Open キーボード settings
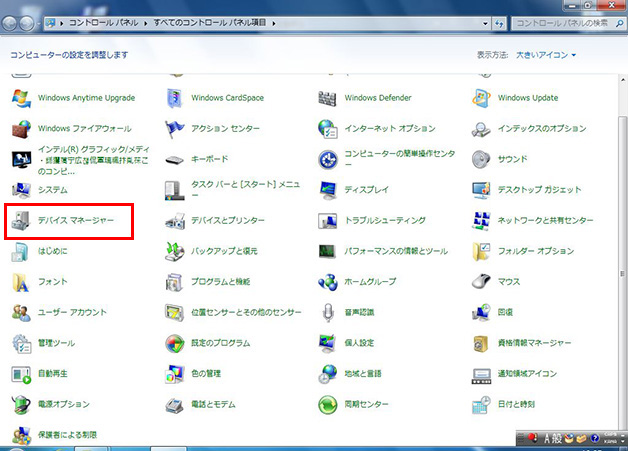Screen dimensions: 628x451 [197, 159]
